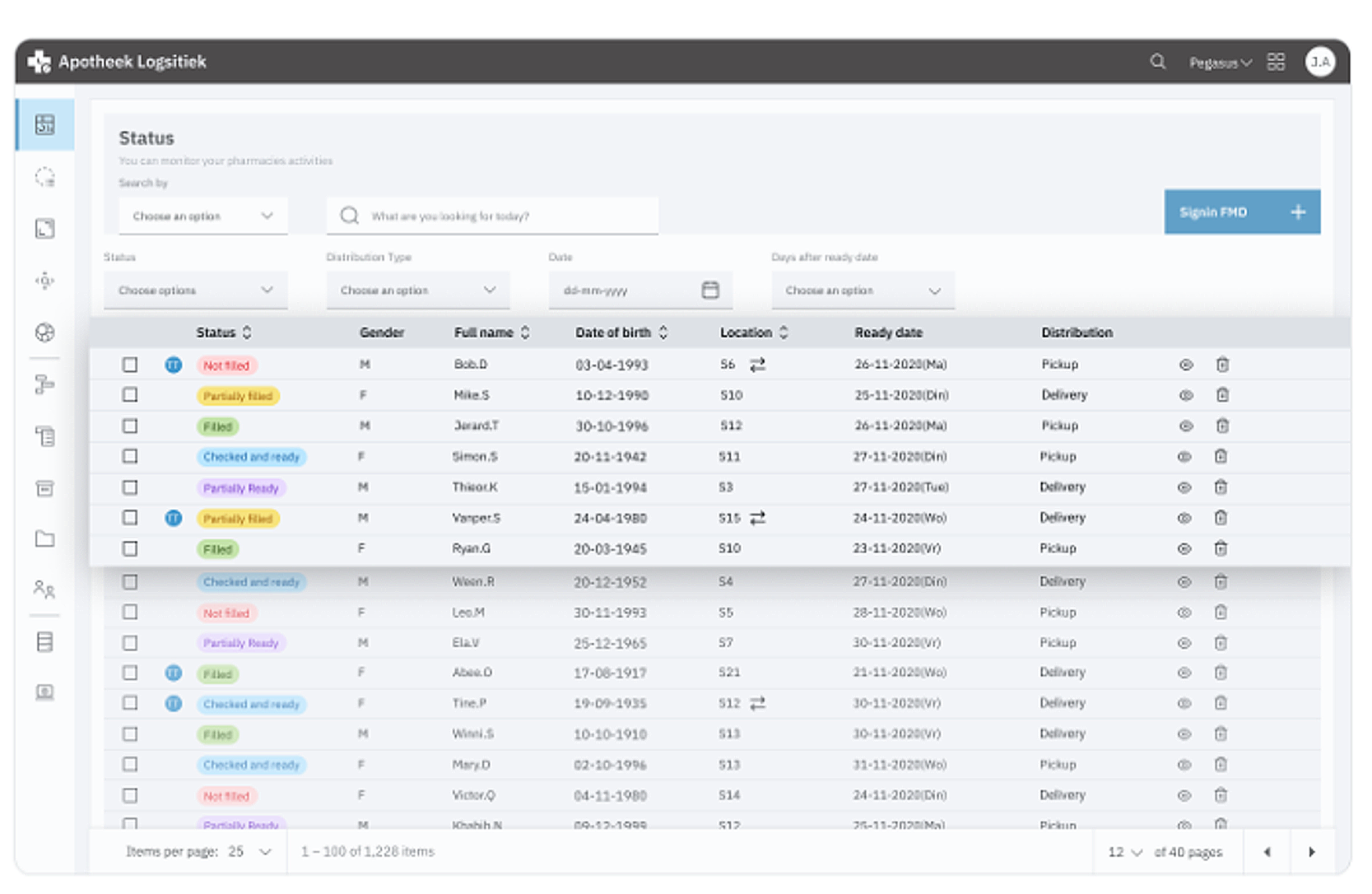Open the Distribution Type filter dropdown
Screen dimensions: 1372x894
(x=418, y=290)
